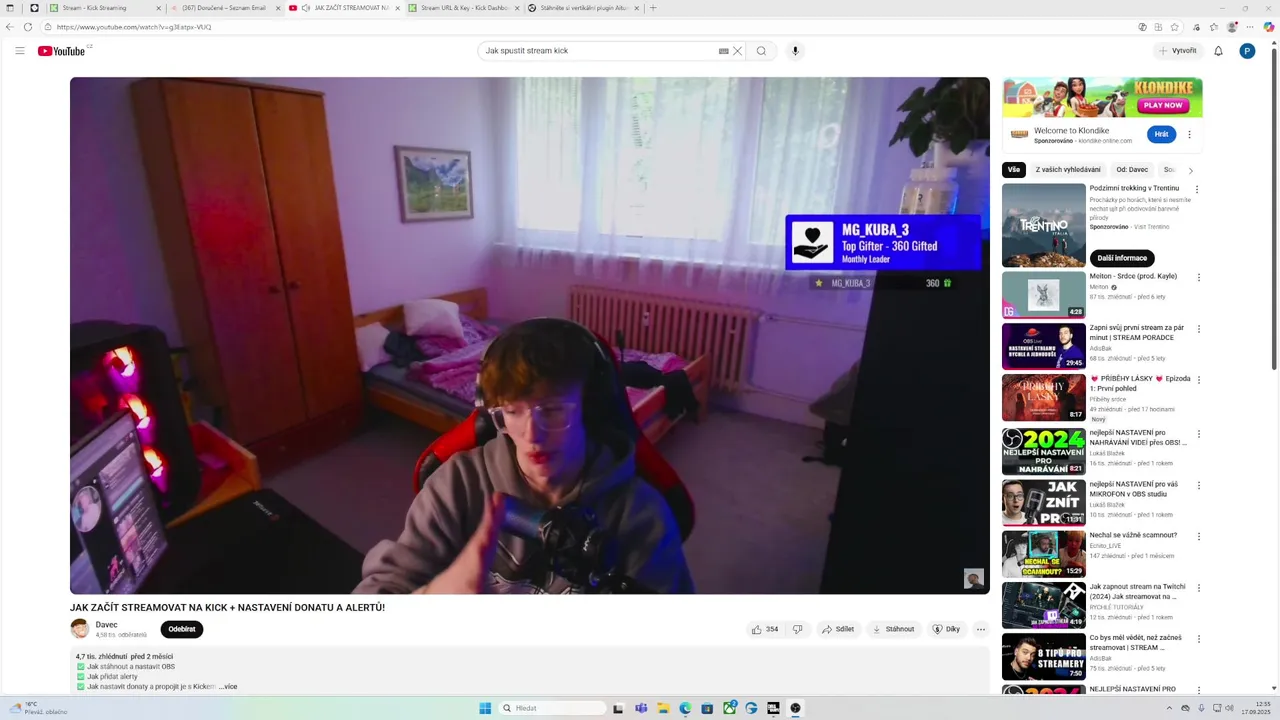Click the Windows taskbar Hledat search box
1280x720 pixels.
(x=553, y=708)
